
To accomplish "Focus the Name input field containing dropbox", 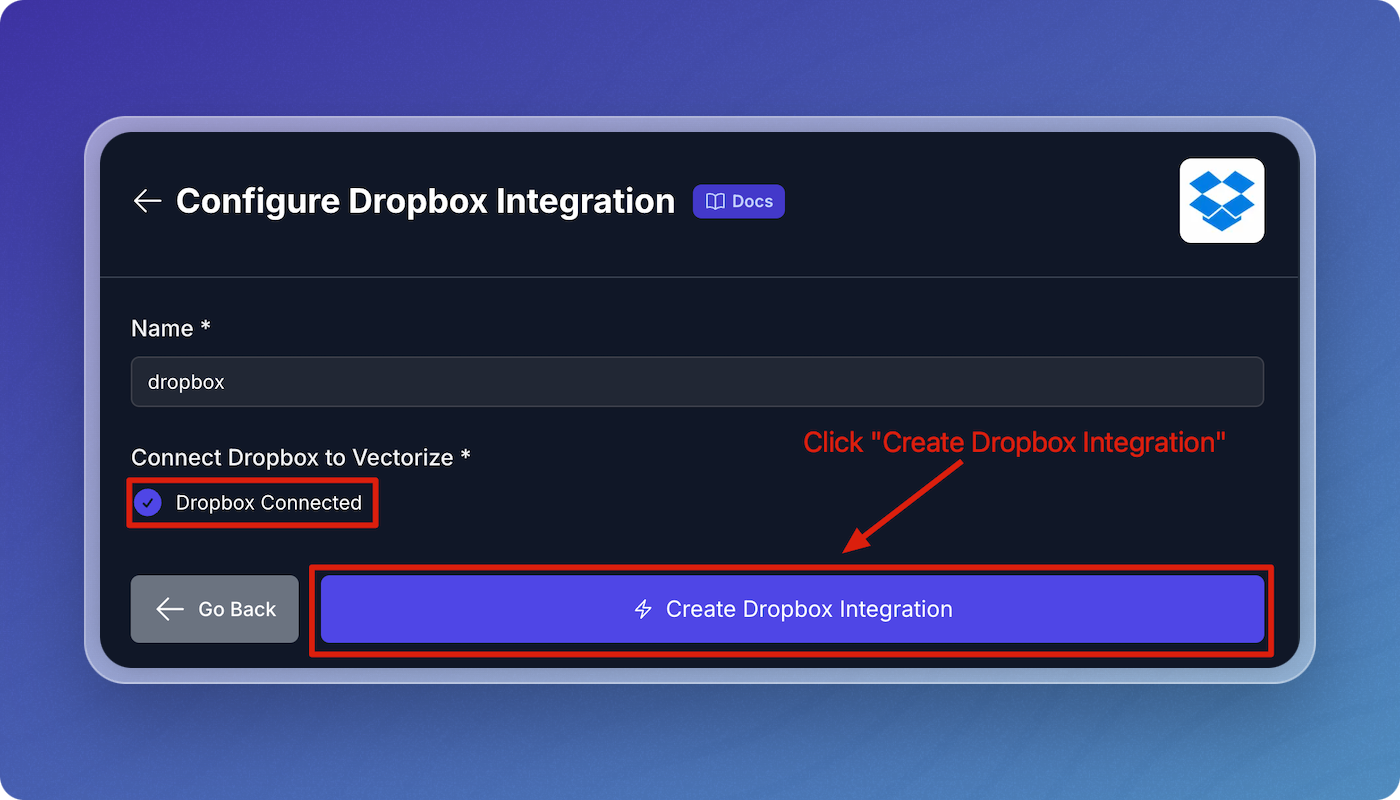I will point(697,382).
